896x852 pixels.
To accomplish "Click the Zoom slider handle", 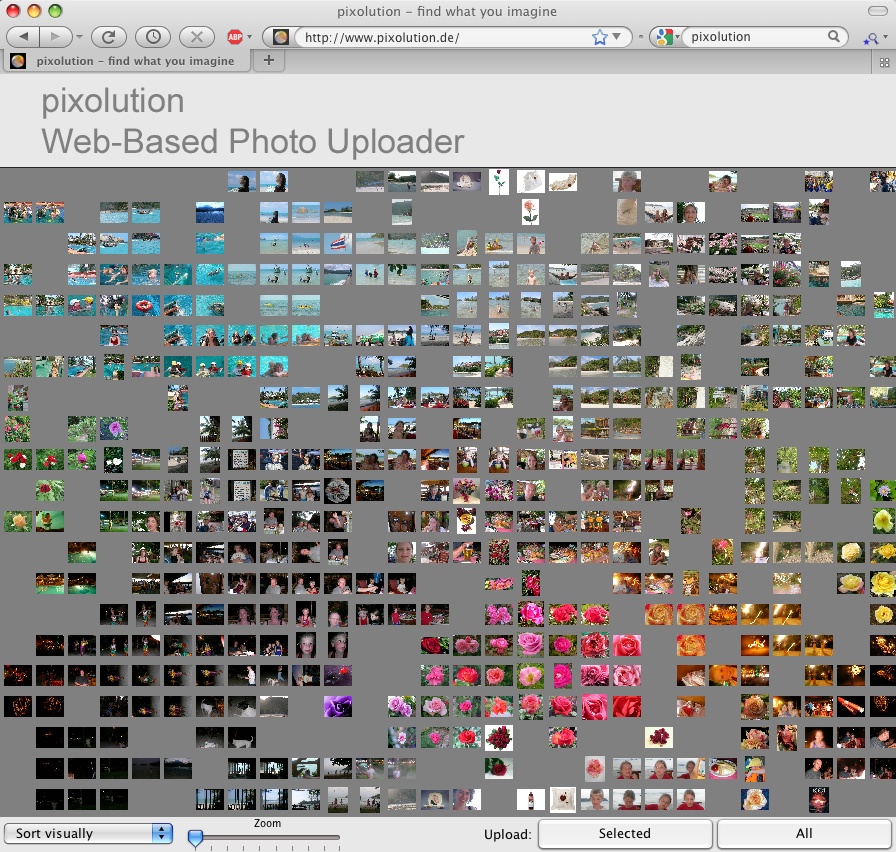I will 195,838.
